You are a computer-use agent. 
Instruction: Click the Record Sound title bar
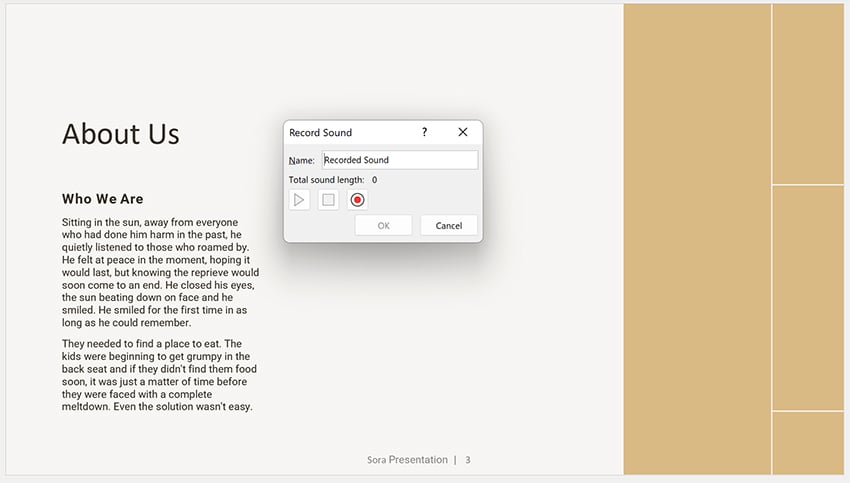[340, 132]
